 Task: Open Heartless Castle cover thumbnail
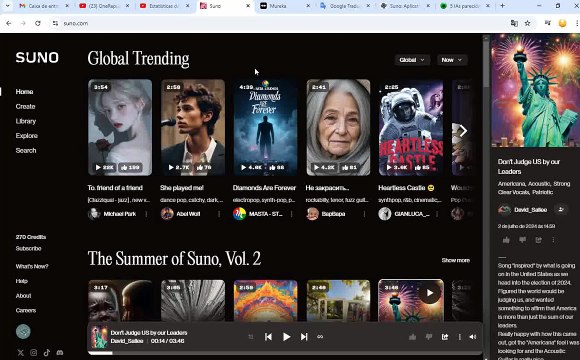(x=411, y=127)
